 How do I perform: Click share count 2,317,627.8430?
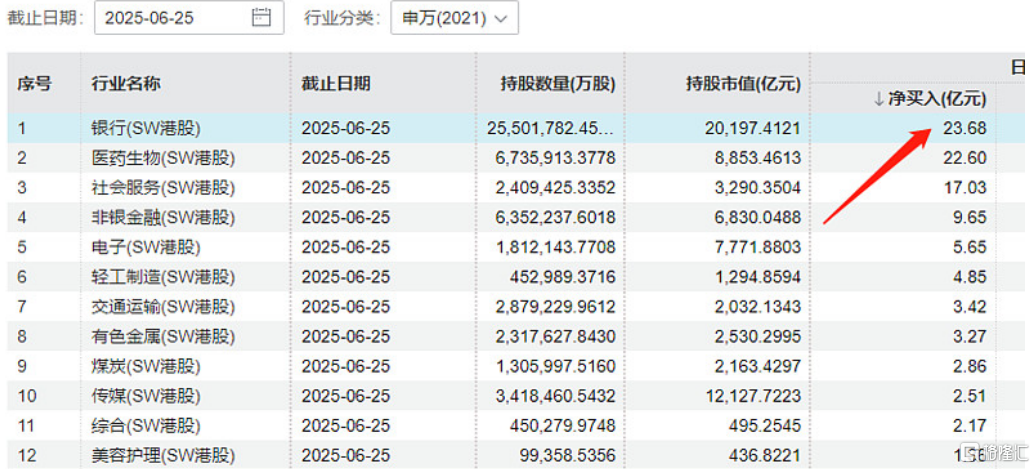[x=556, y=336]
